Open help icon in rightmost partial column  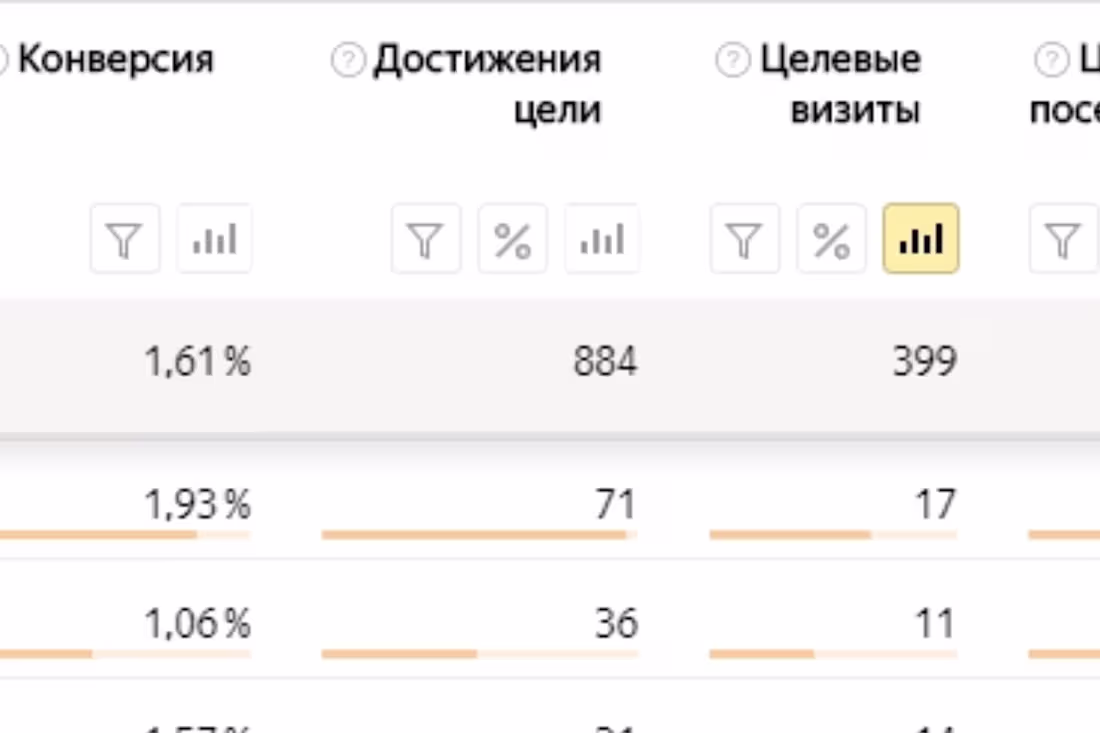1052,60
